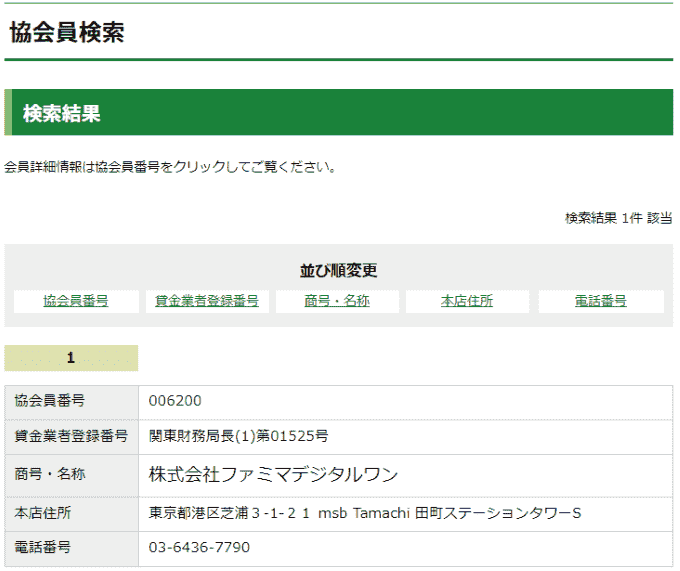Image resolution: width=680 pixels, height=571 pixels.
Task: Sort results by 本店住所 link
Action: click(467, 301)
